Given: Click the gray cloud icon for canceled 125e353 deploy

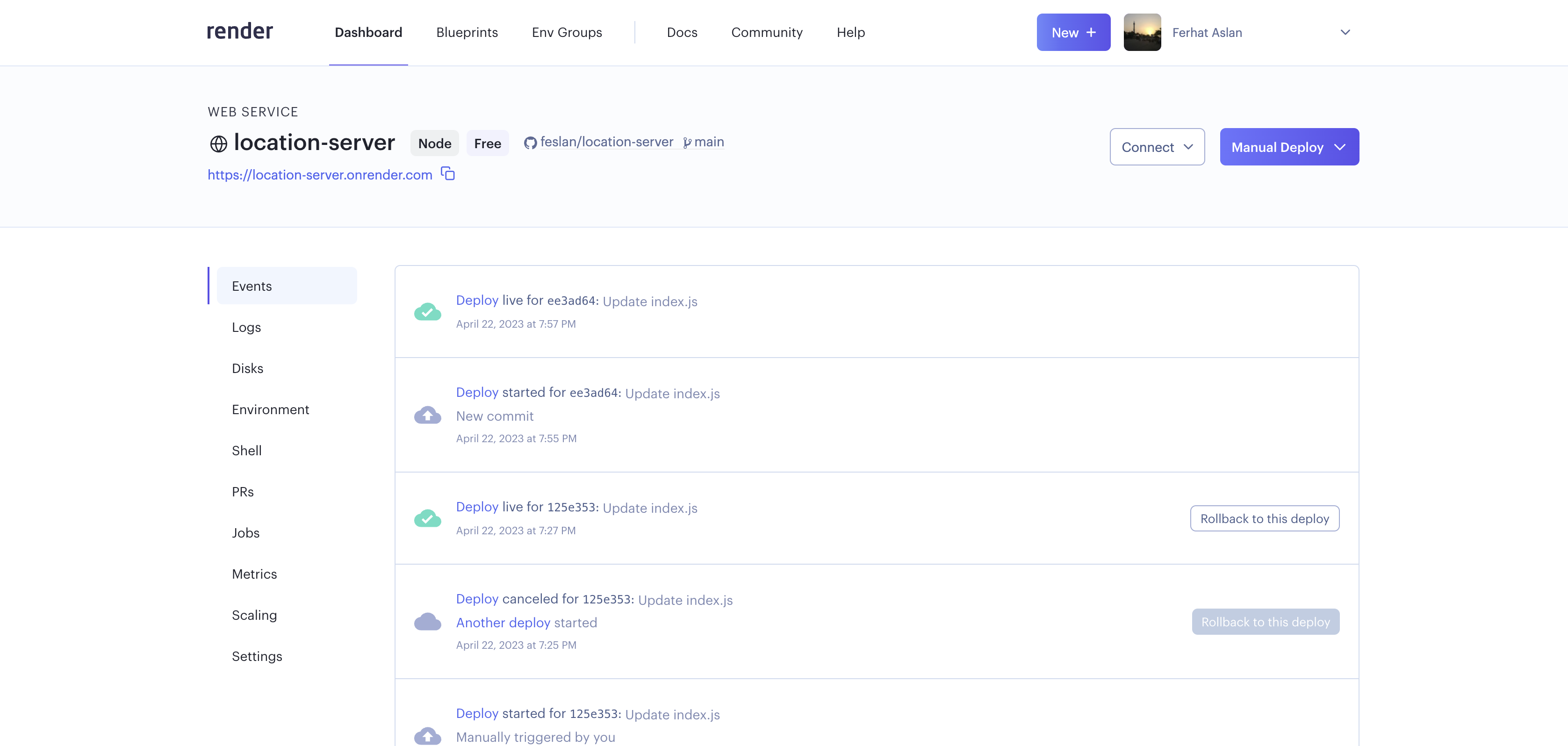Looking at the screenshot, I should click(x=428, y=622).
